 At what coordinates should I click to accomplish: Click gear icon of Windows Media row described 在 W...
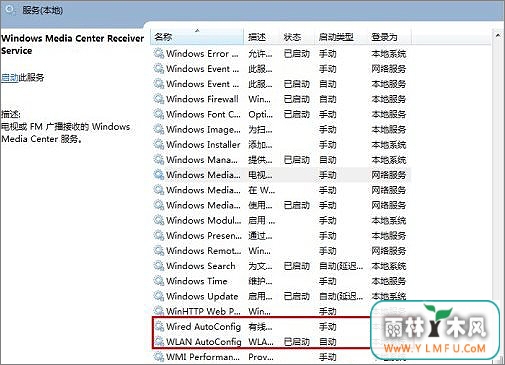pos(159,190)
